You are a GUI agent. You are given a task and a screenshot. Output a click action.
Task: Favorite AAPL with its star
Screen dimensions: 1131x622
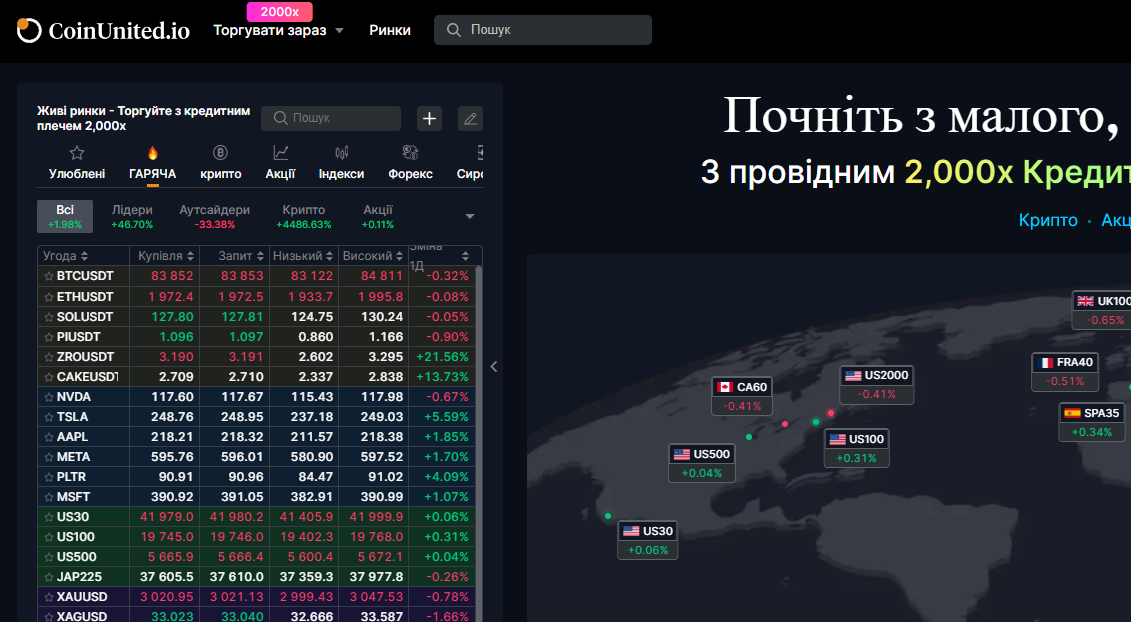(49, 437)
